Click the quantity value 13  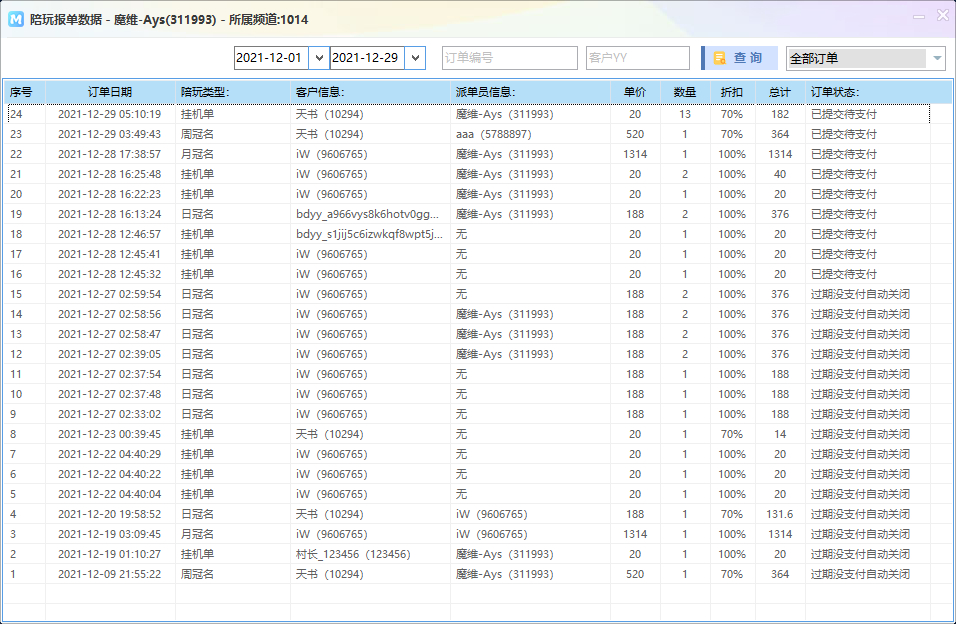(685, 114)
